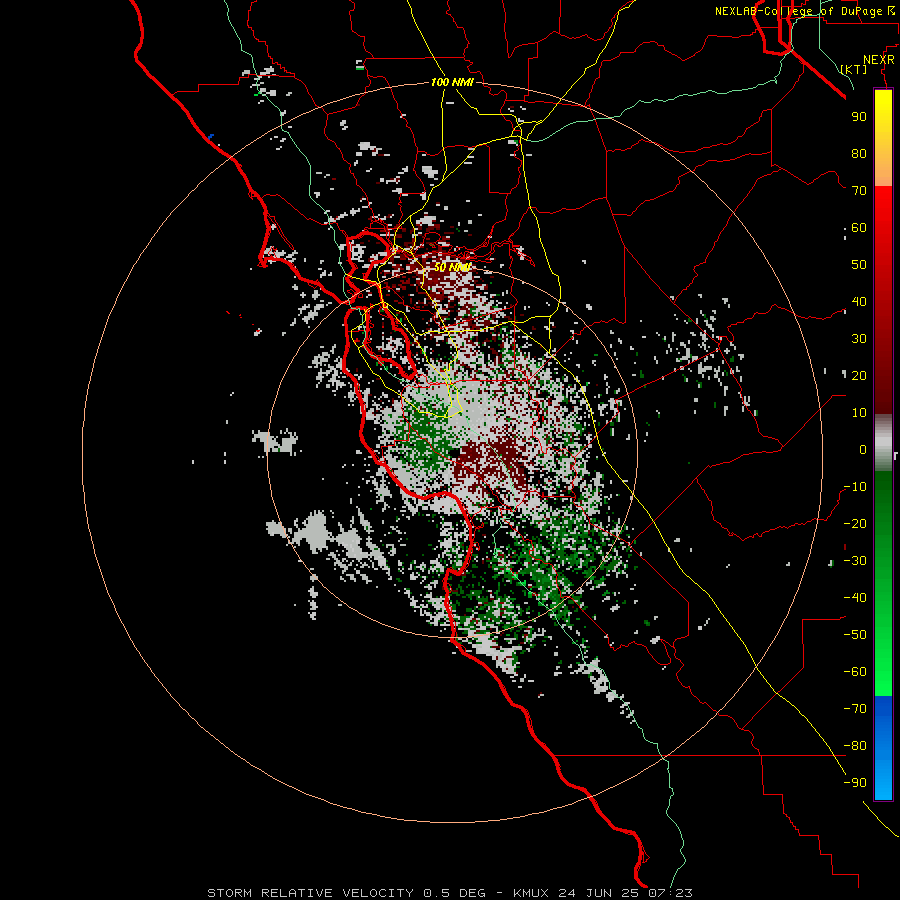Click the KMUX station identifier in footer
Viewport: 900px width, 900px height.
point(531,893)
